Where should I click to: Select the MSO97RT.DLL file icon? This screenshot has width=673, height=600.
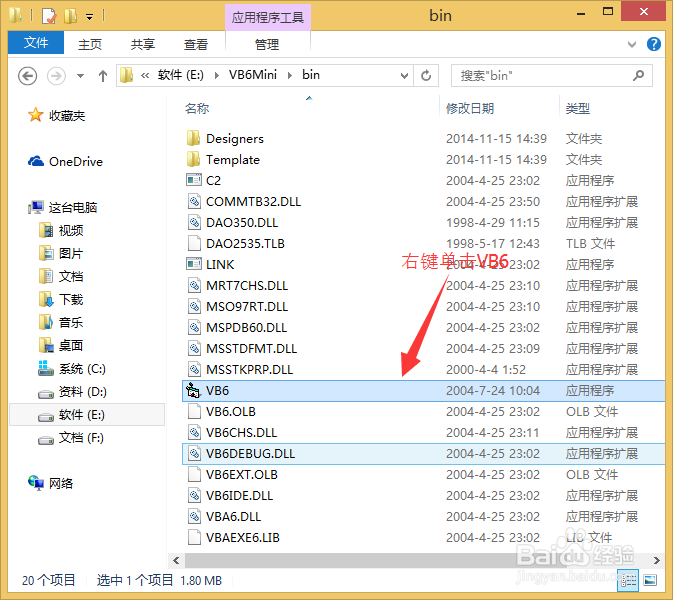click(x=194, y=306)
